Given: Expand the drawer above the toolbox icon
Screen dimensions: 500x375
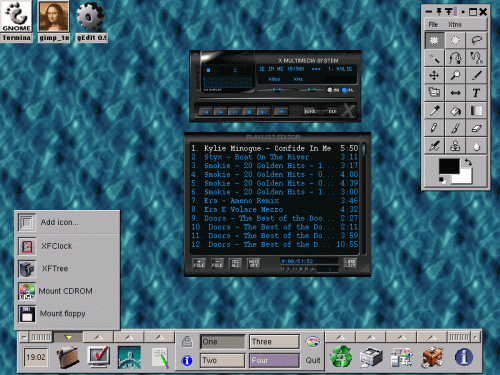Looking at the screenshot, I should point(432,337).
